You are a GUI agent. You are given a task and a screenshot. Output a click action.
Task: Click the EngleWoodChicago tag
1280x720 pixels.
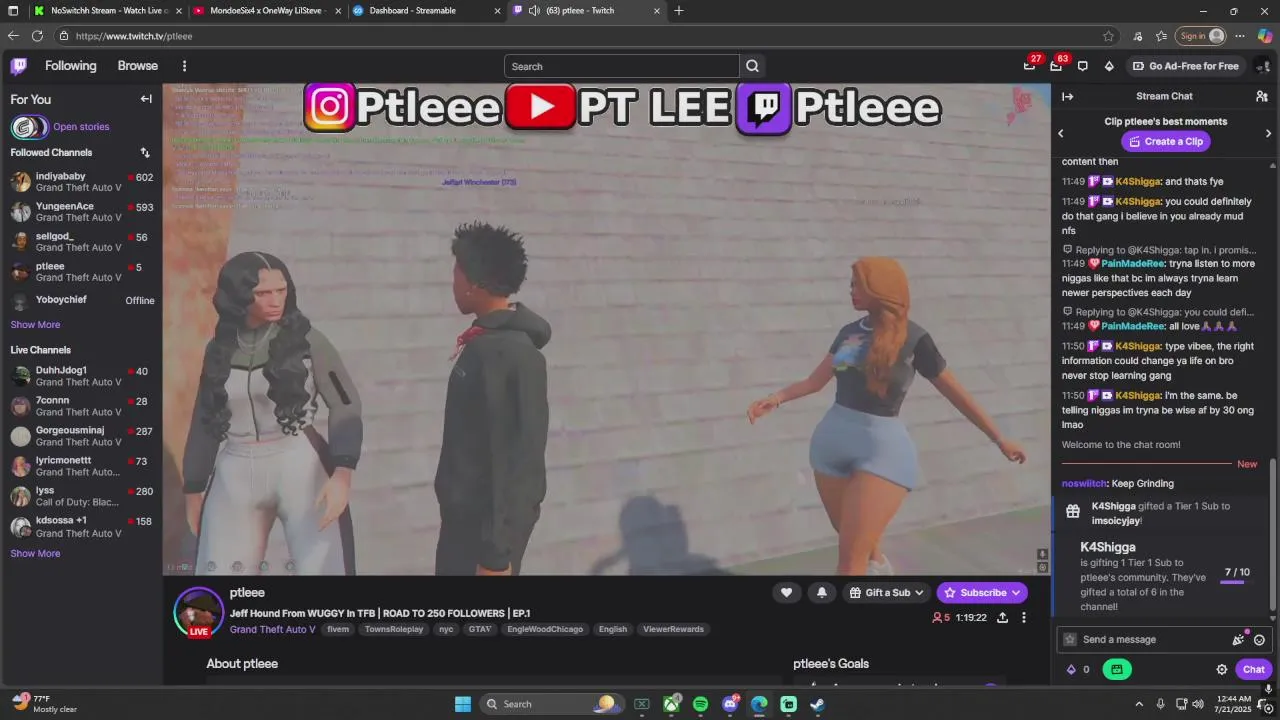point(544,630)
